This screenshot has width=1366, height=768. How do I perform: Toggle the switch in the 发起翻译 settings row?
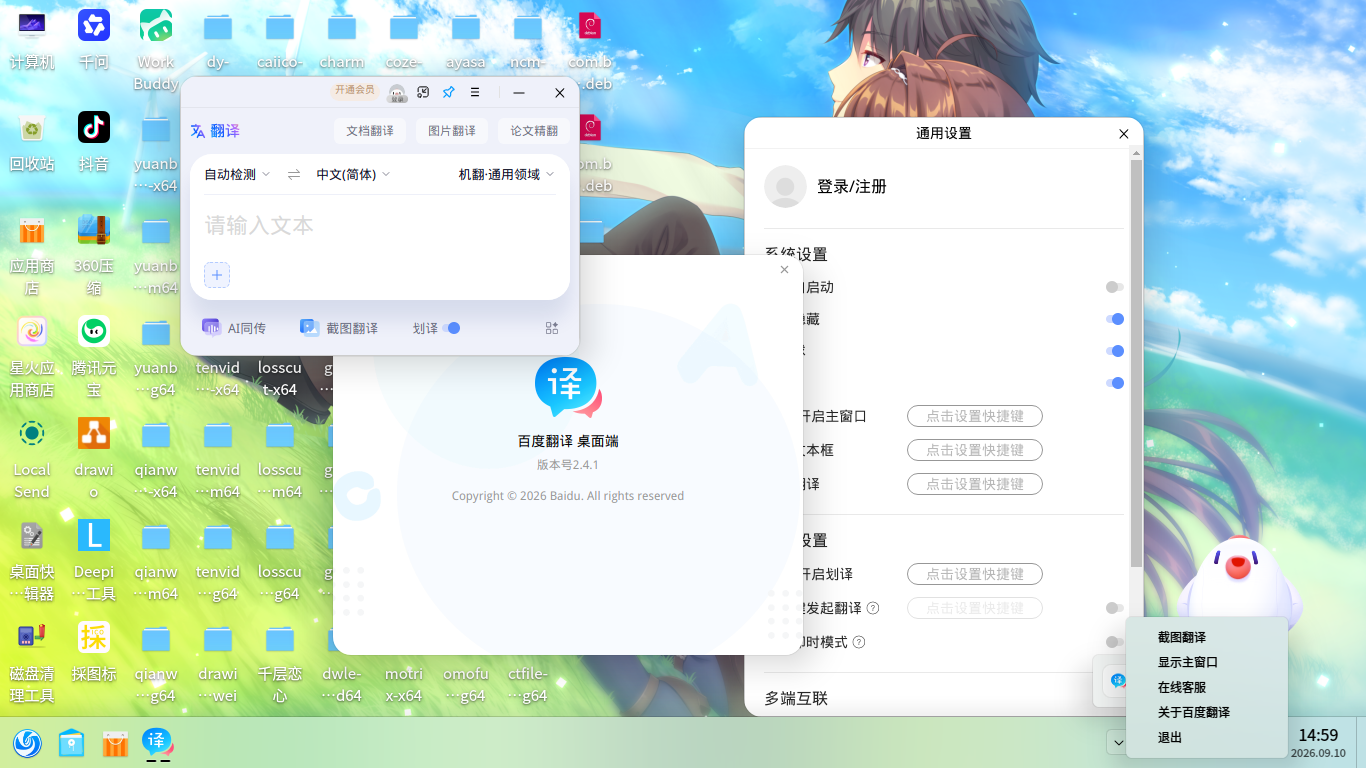click(1114, 608)
